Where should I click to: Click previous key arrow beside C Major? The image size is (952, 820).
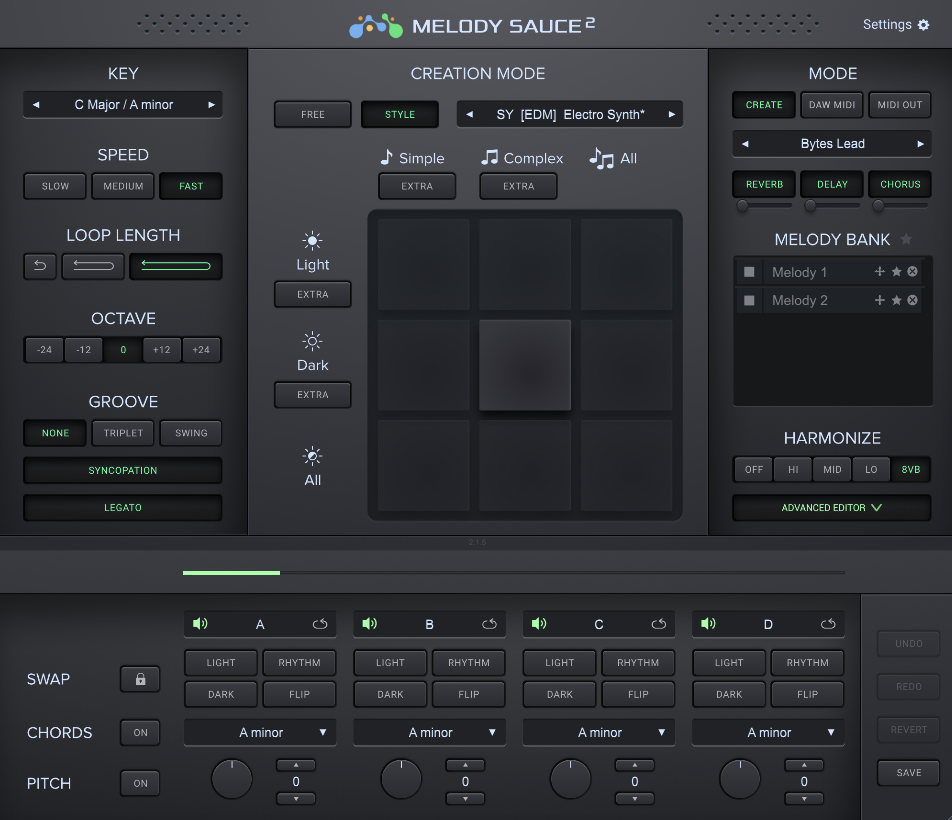[36, 105]
